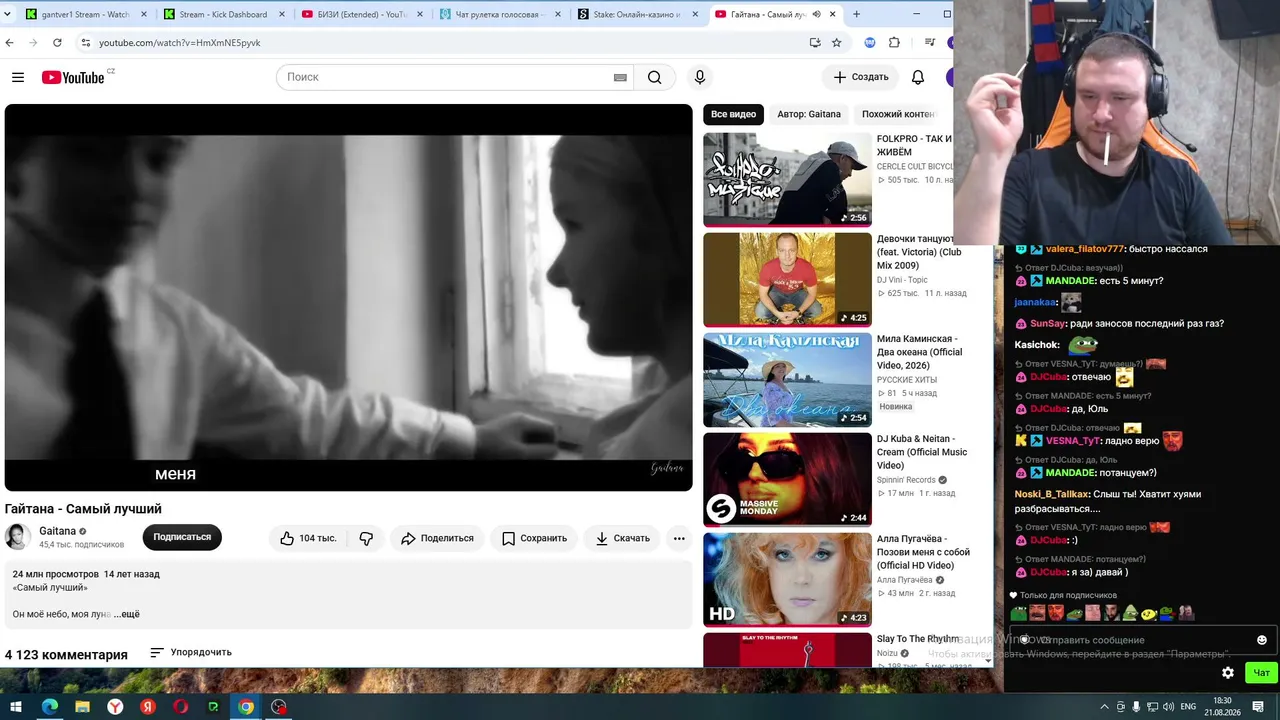The width and height of the screenshot is (1280, 720).
Task: Switch to the Stream - Kick Dashboard tab
Action: pyautogui.click(x=222, y=14)
